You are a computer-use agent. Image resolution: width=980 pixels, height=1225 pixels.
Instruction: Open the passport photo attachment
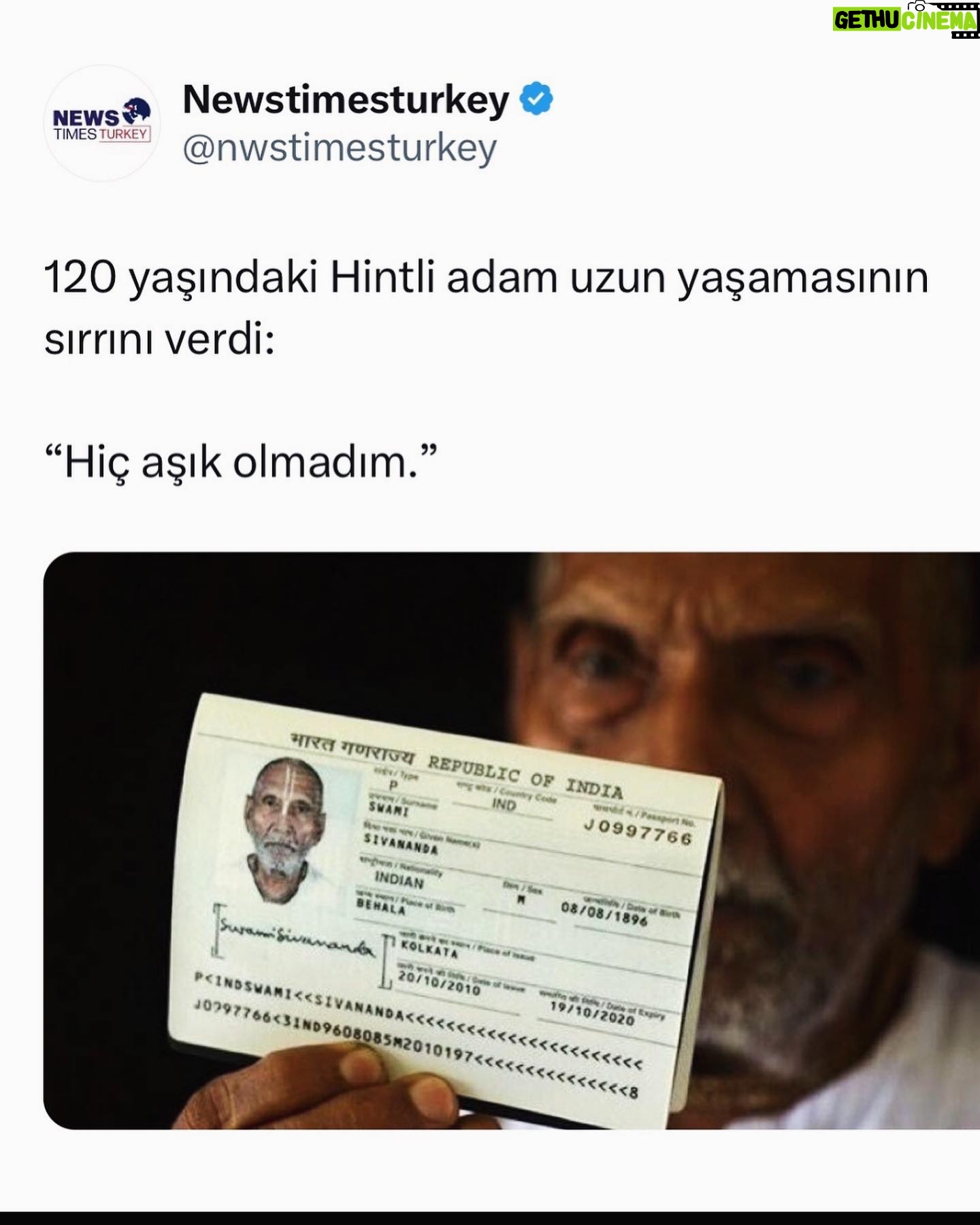[x=511, y=840]
